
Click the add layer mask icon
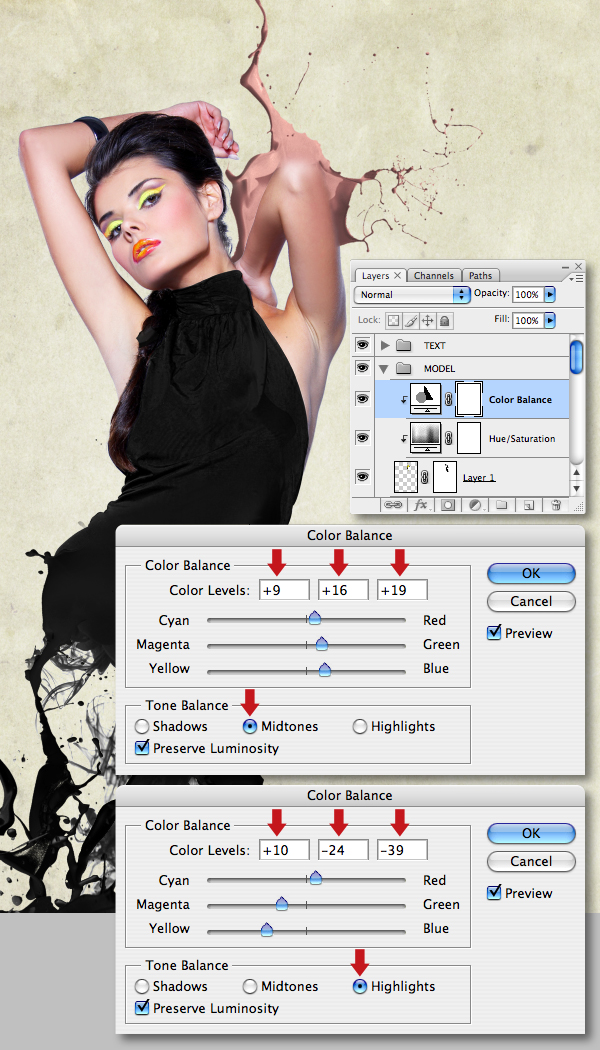click(447, 505)
